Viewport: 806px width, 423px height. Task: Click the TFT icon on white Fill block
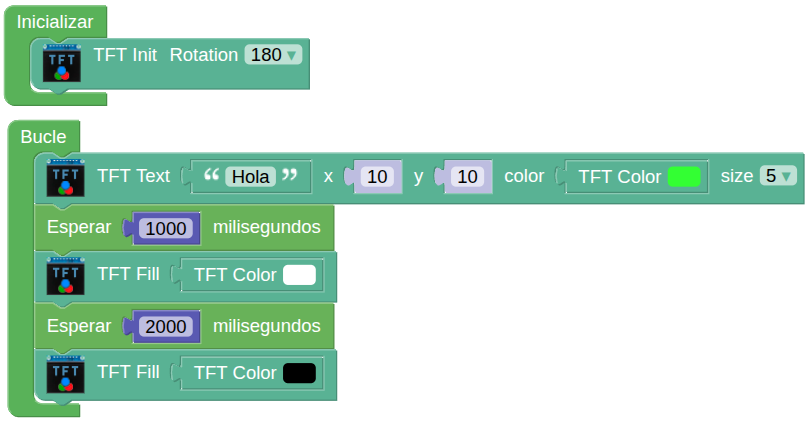(x=66, y=276)
